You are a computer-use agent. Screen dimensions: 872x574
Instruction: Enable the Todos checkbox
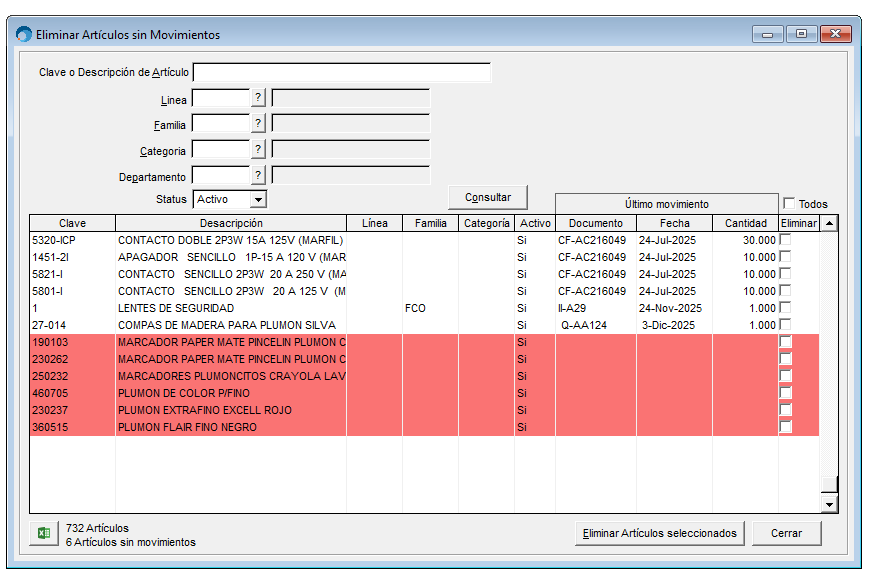789,203
